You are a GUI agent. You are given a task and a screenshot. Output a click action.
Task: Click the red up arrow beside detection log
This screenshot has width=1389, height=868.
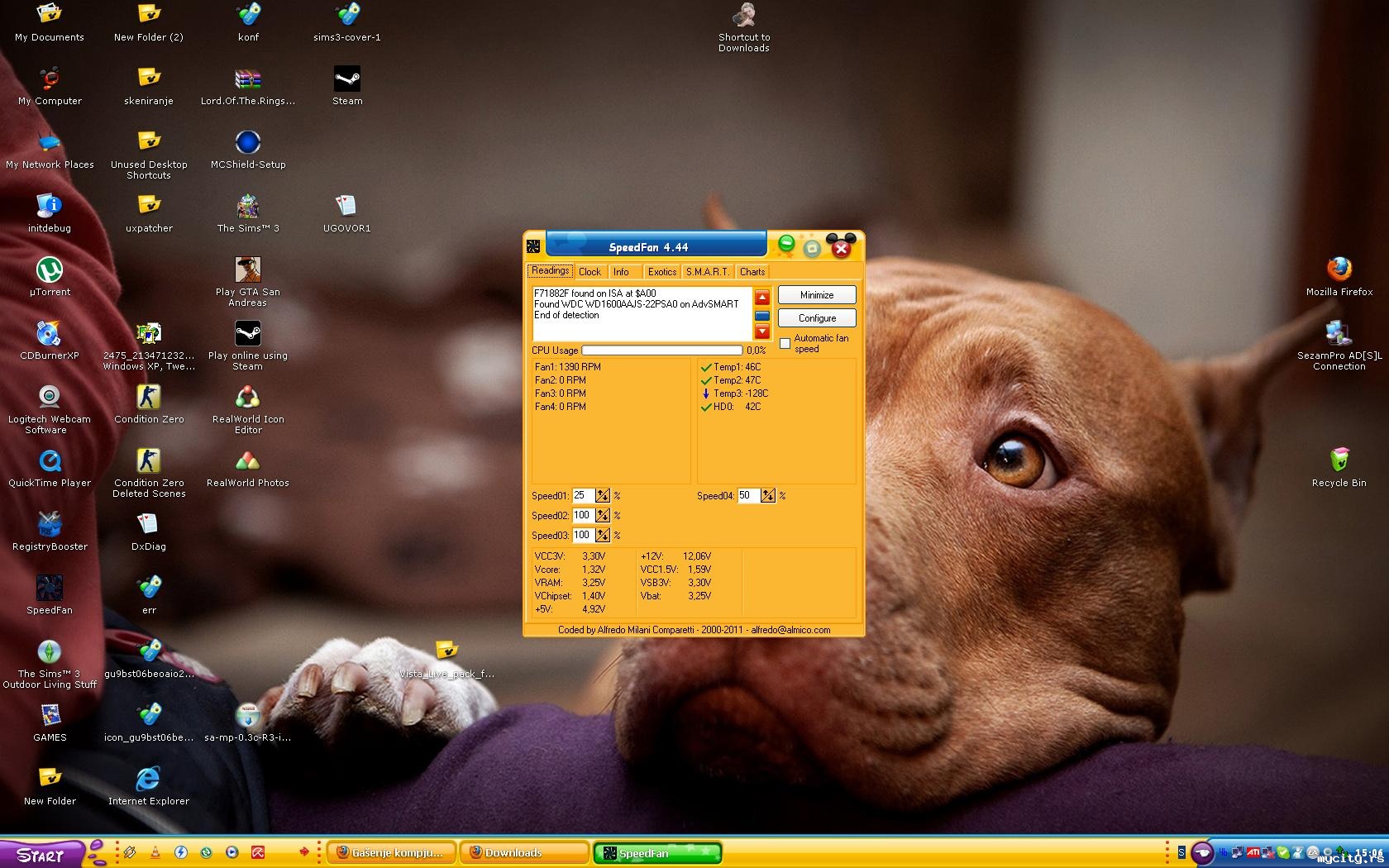click(x=762, y=298)
